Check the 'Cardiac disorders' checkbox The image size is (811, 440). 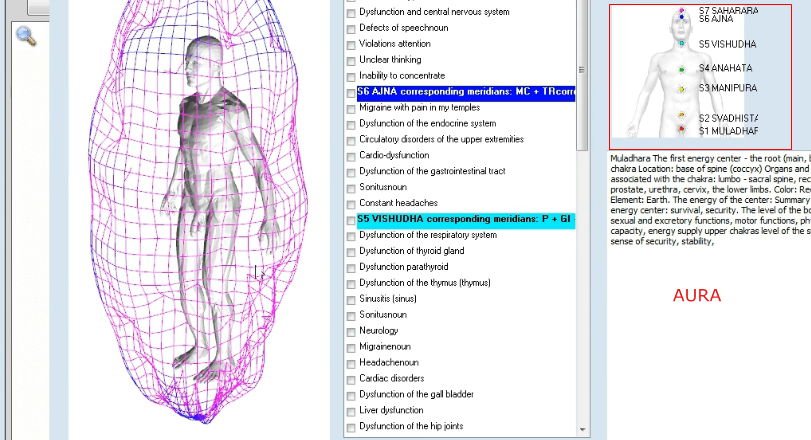click(350, 379)
